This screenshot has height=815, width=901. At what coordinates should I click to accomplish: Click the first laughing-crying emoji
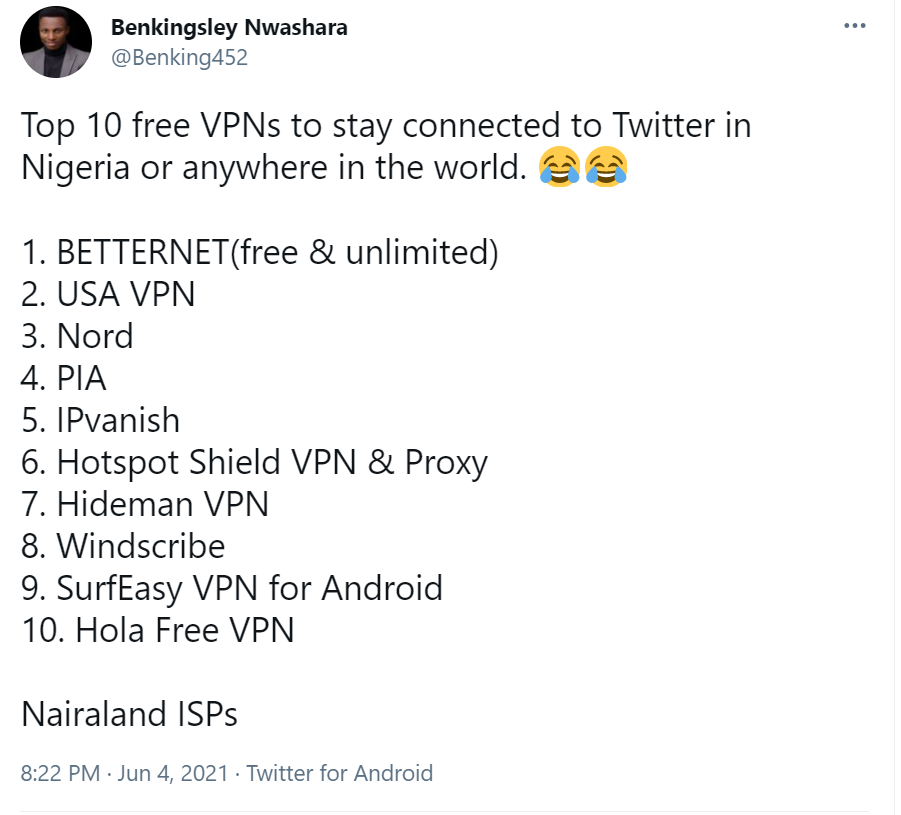pos(559,168)
